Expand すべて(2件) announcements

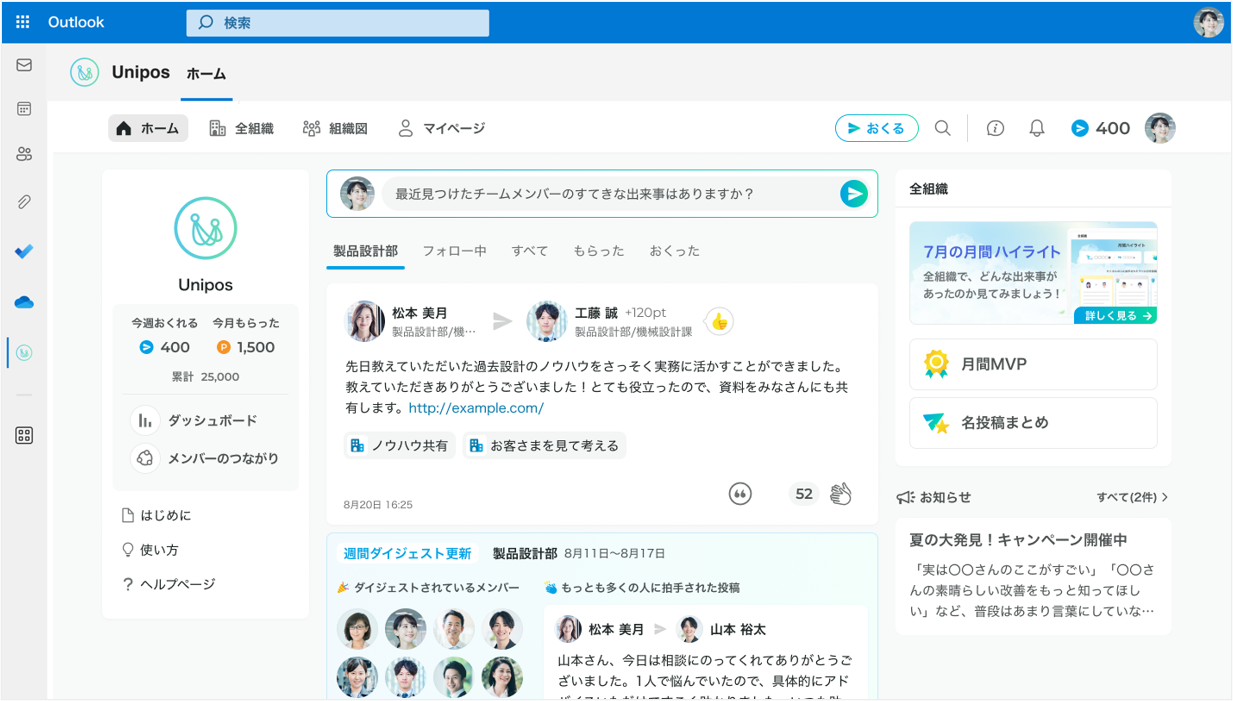click(x=1132, y=497)
